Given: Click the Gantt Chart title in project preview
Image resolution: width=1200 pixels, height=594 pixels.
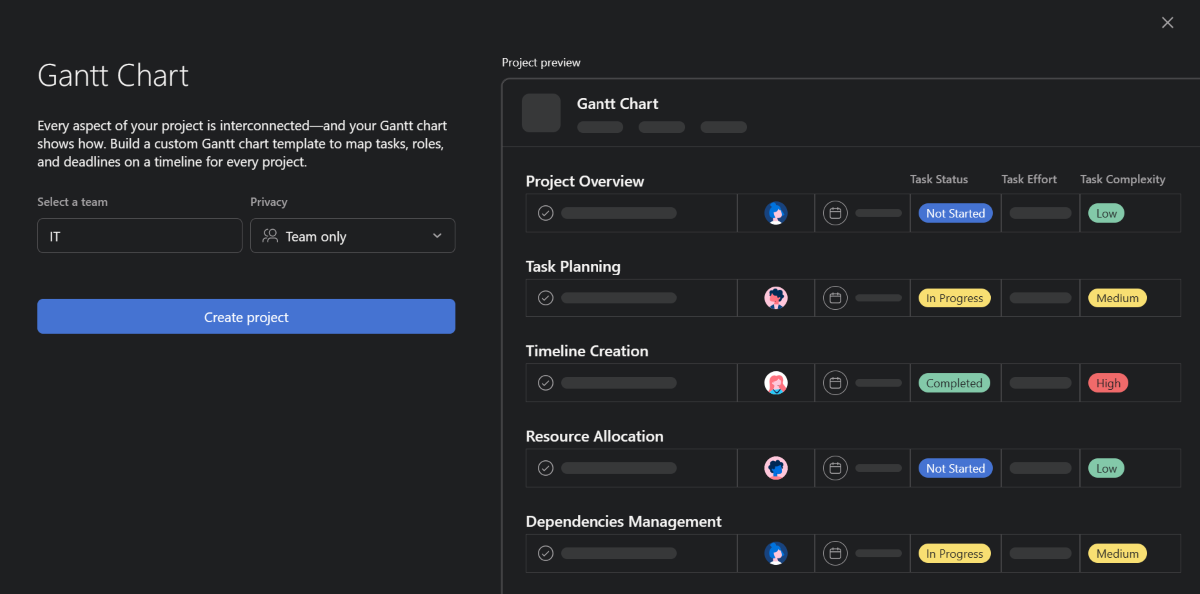Looking at the screenshot, I should pyautogui.click(x=617, y=104).
